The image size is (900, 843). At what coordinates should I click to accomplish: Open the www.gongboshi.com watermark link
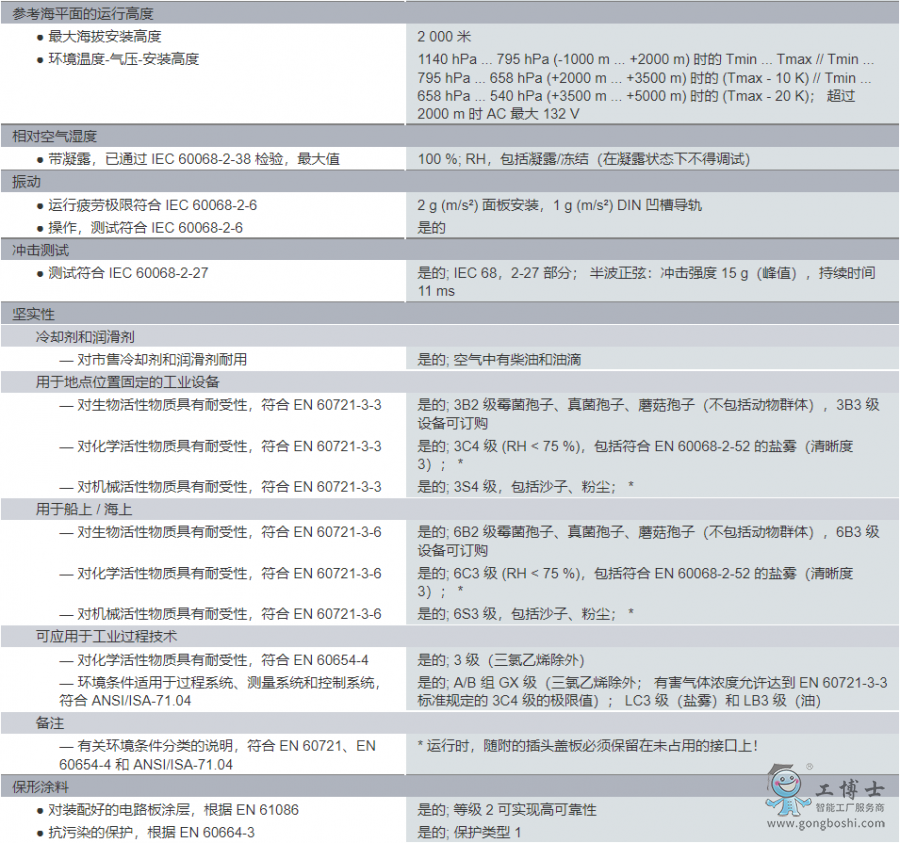pyautogui.click(x=829, y=824)
